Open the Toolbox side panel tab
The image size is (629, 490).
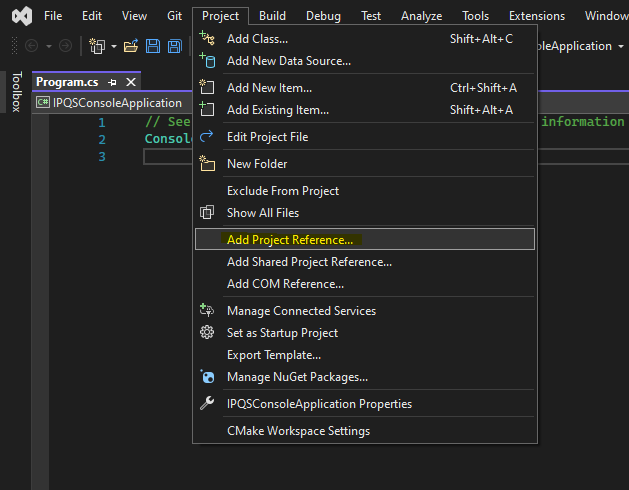[x=16, y=91]
